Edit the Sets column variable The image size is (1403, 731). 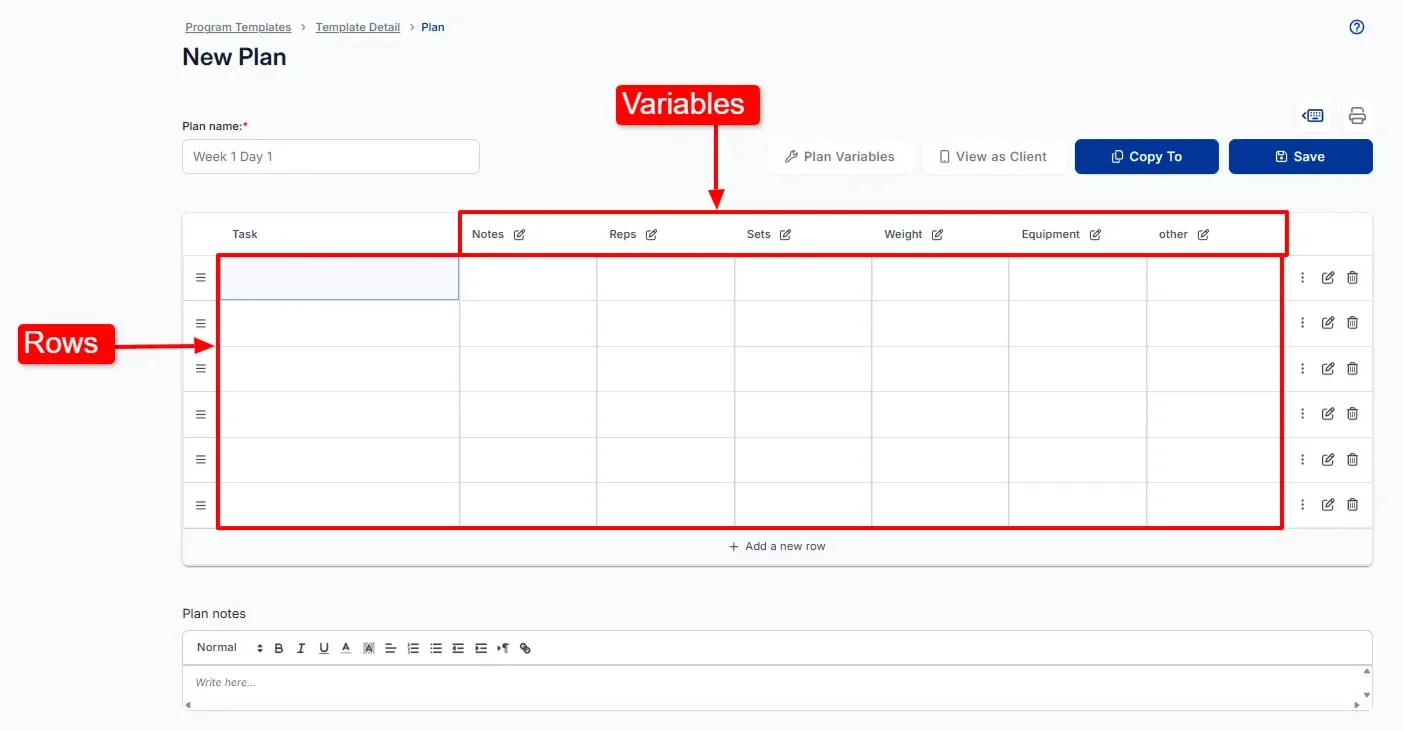tap(785, 235)
